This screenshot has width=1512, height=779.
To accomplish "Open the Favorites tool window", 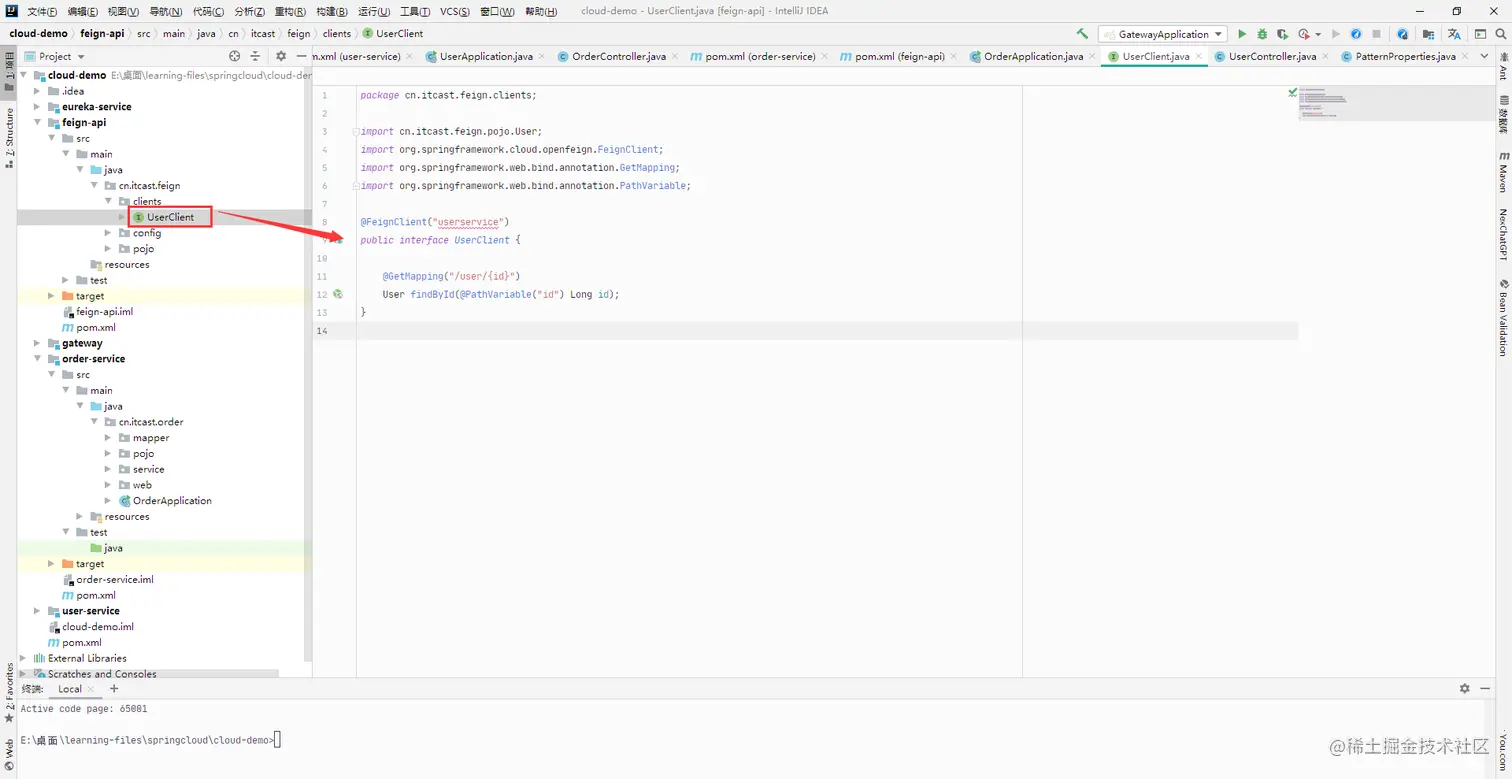I will 10,693.
